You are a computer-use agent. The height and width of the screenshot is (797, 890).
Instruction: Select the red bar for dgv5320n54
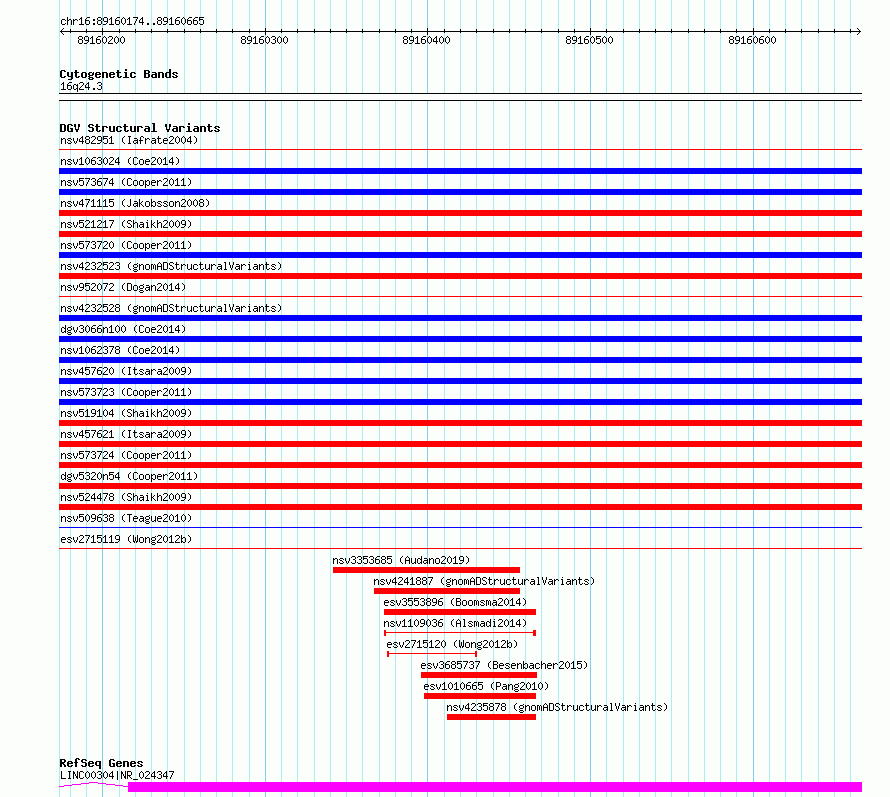tap(460, 486)
